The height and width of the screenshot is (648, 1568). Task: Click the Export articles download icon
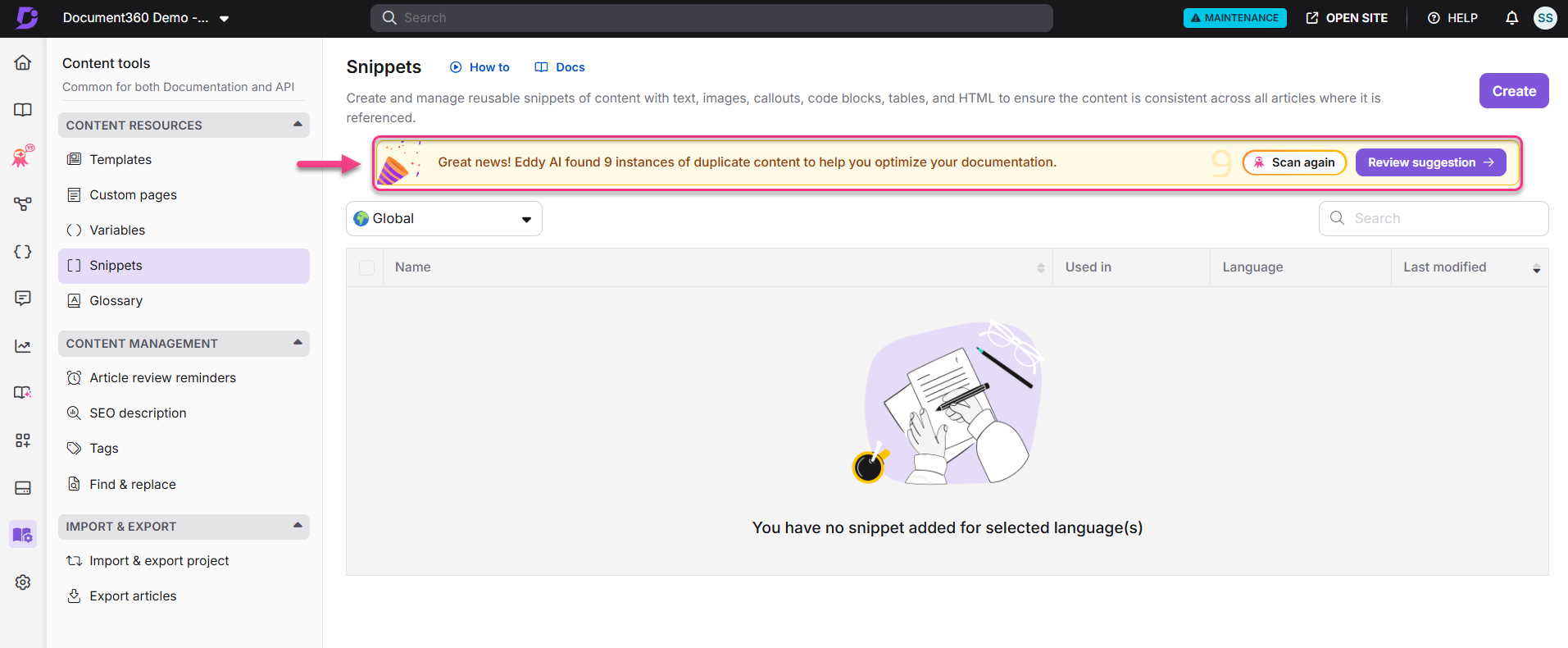coord(74,596)
